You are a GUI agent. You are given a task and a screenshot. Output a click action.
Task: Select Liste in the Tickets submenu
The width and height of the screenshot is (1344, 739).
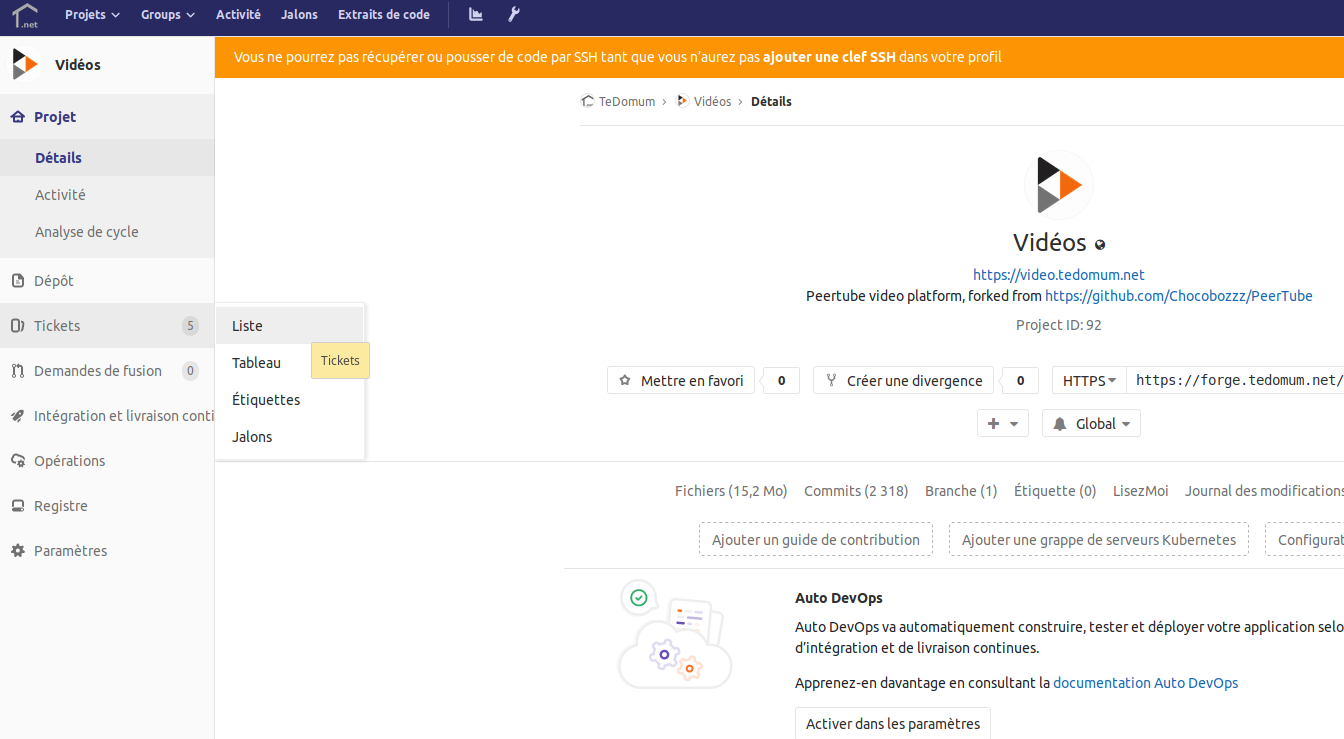pos(248,326)
